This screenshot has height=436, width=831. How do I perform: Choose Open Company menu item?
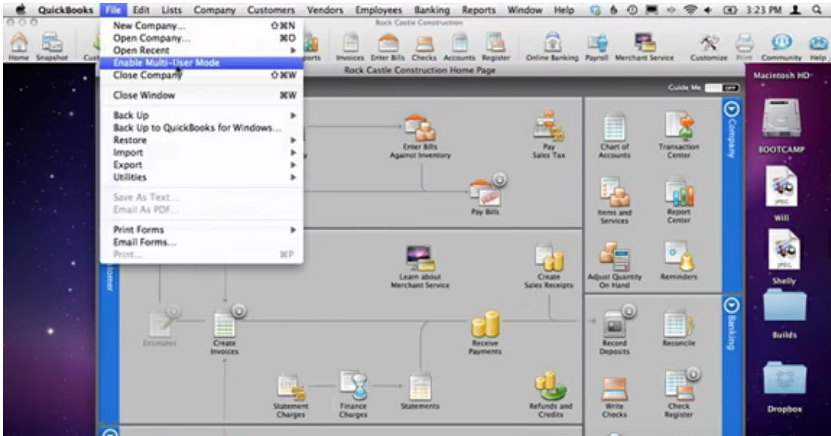(x=201, y=38)
